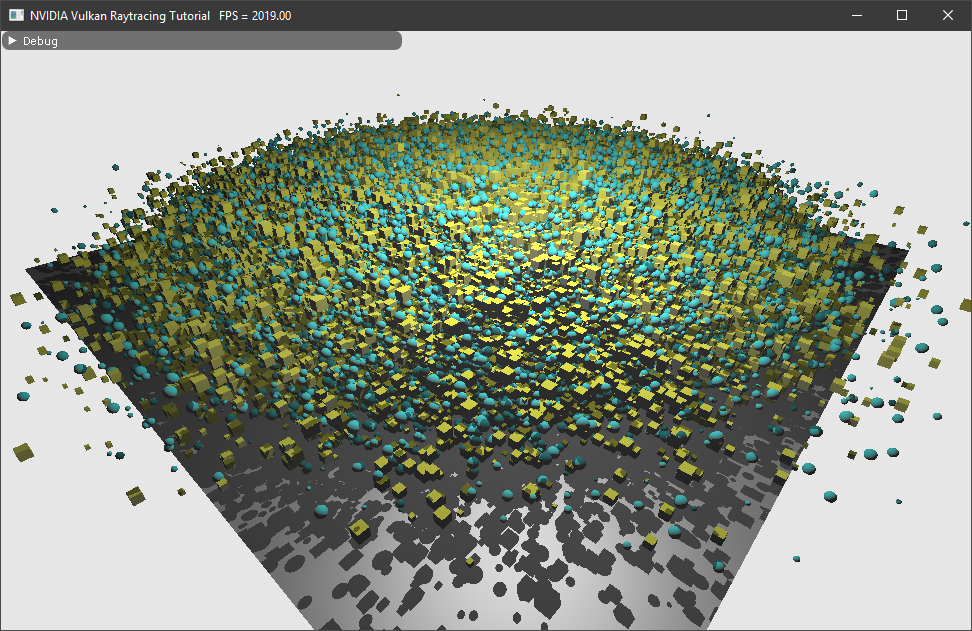Maximize the raytracing tutorial window
The image size is (972, 631).
click(902, 15)
